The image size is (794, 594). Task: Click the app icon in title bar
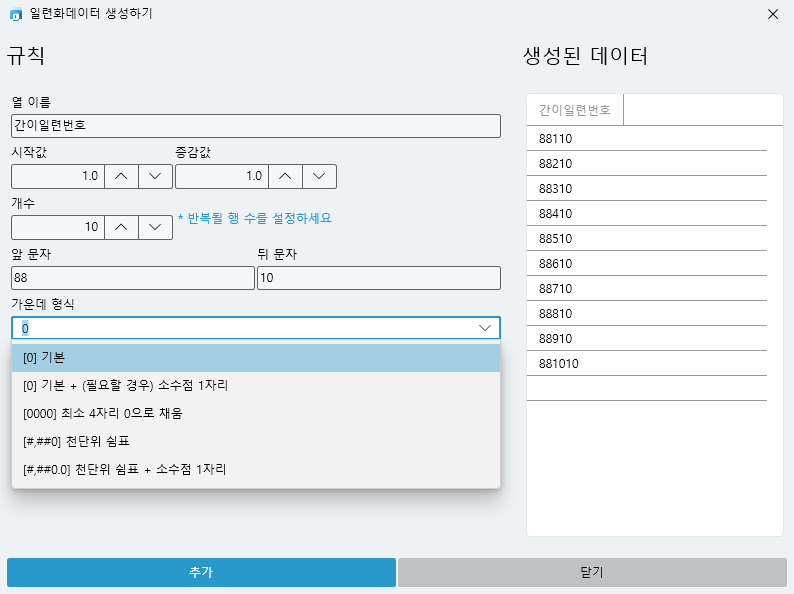click(x=16, y=15)
